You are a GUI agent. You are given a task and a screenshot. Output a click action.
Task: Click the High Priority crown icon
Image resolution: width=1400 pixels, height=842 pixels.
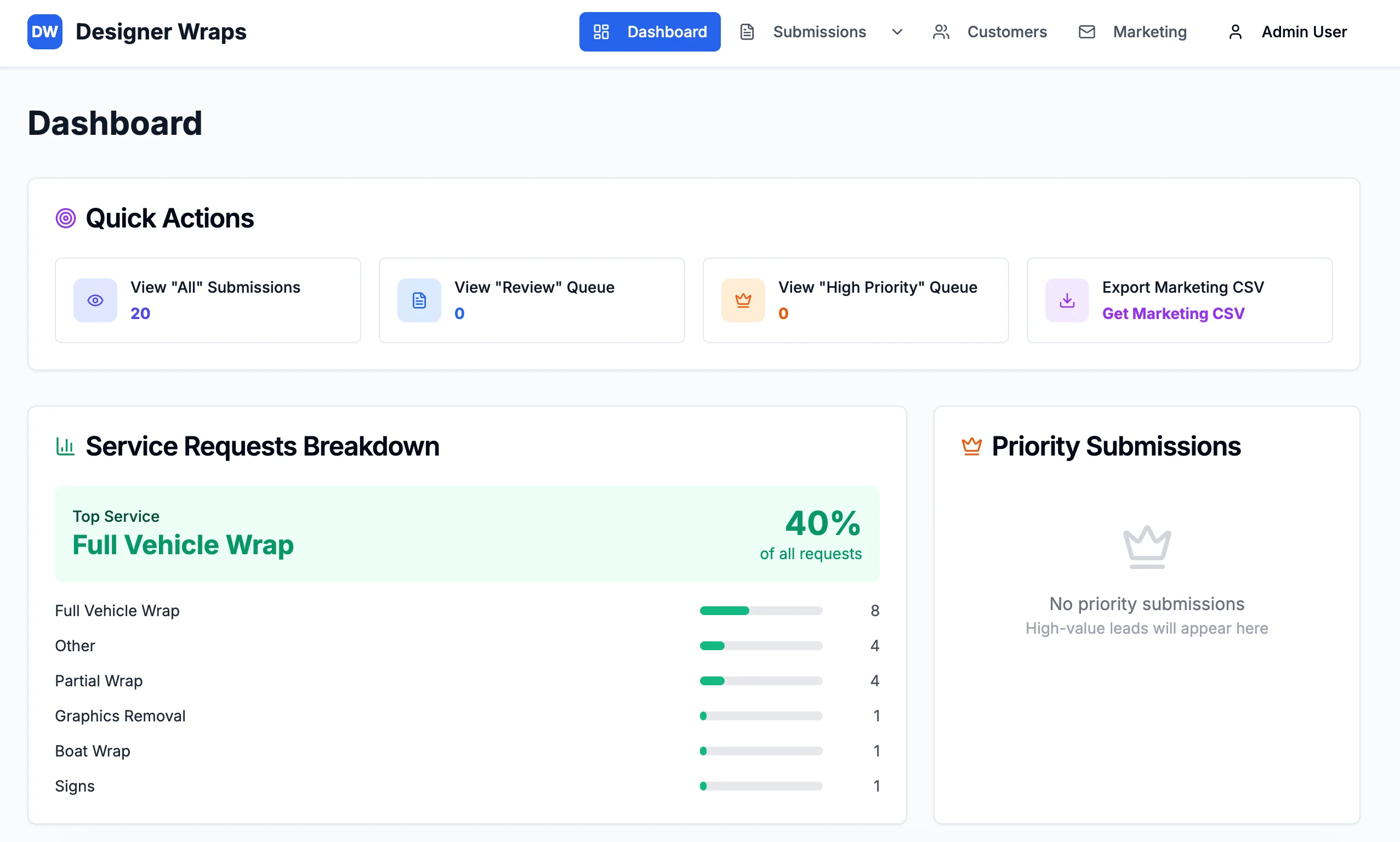743,300
